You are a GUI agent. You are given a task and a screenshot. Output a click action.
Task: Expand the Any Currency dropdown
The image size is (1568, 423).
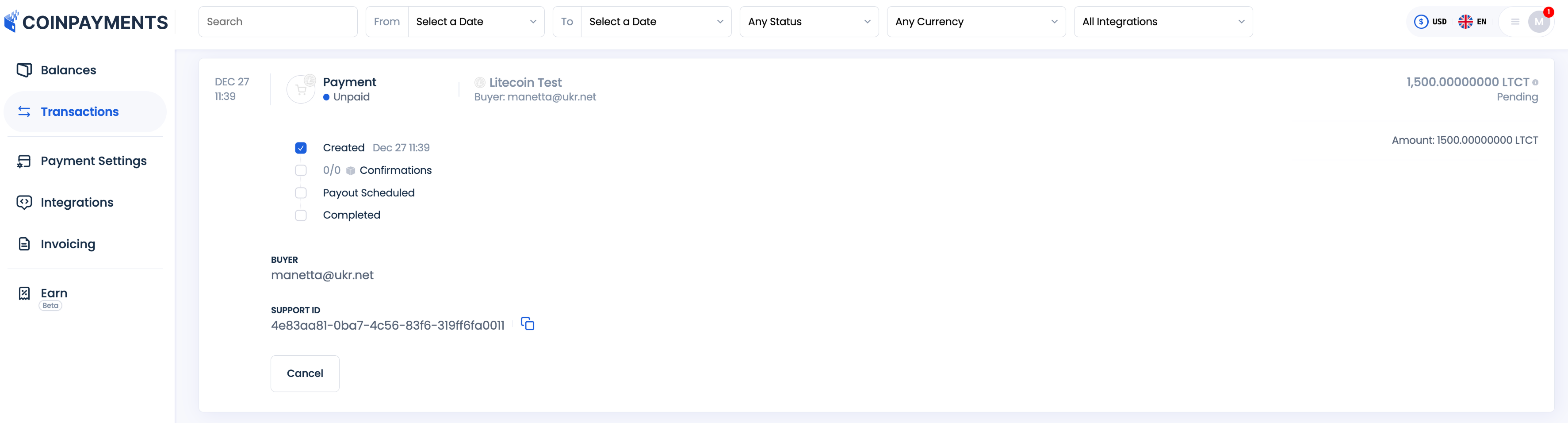[976, 21]
